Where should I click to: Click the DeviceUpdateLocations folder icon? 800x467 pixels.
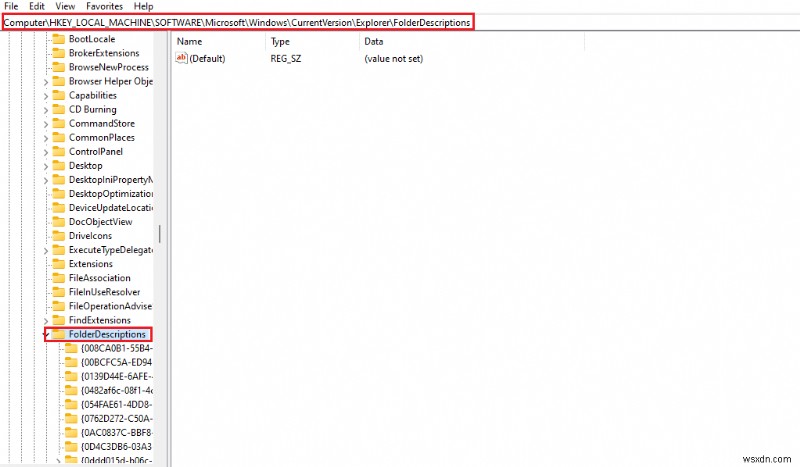coord(59,208)
